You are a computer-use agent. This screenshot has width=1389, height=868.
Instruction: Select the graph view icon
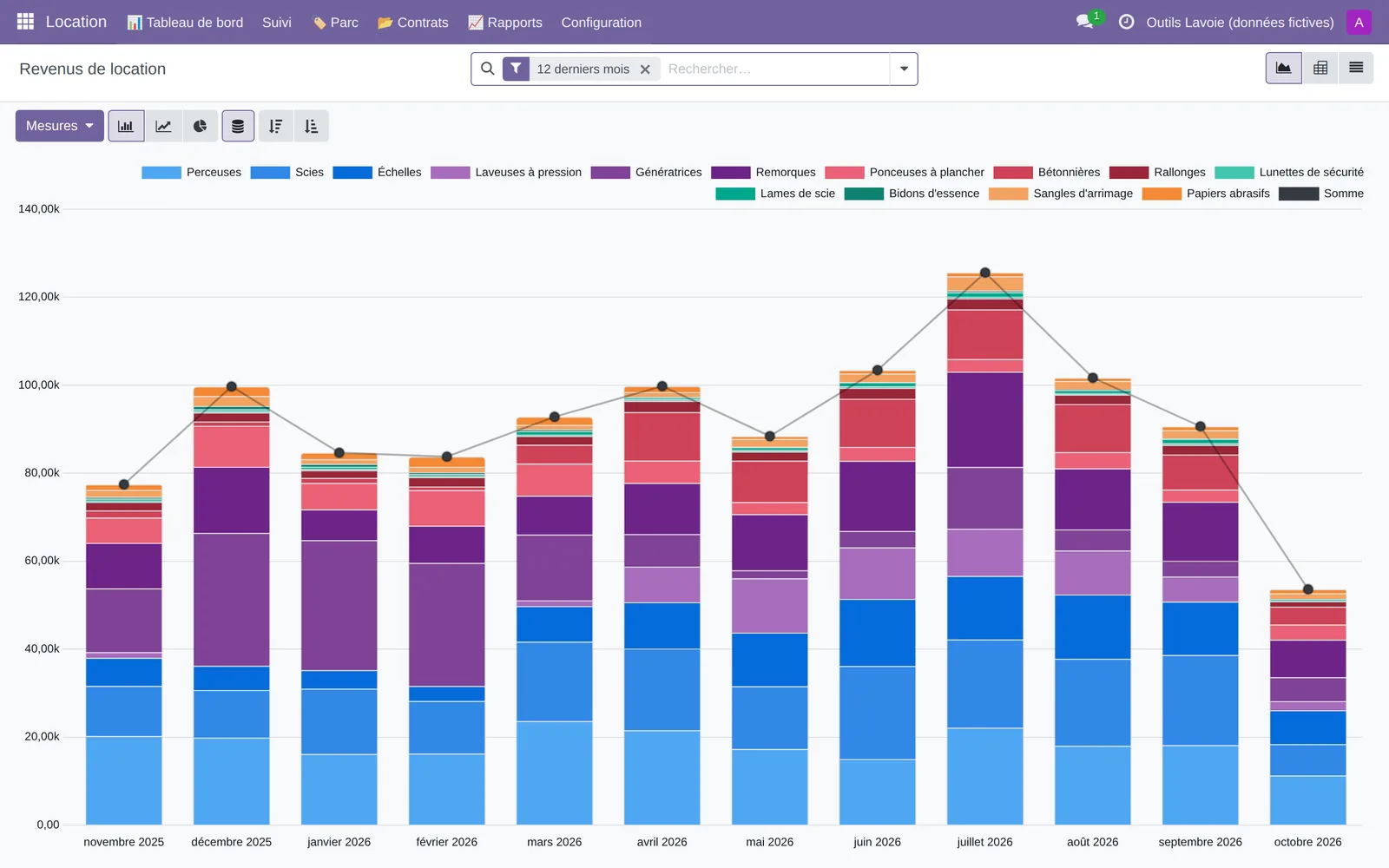click(x=1283, y=68)
